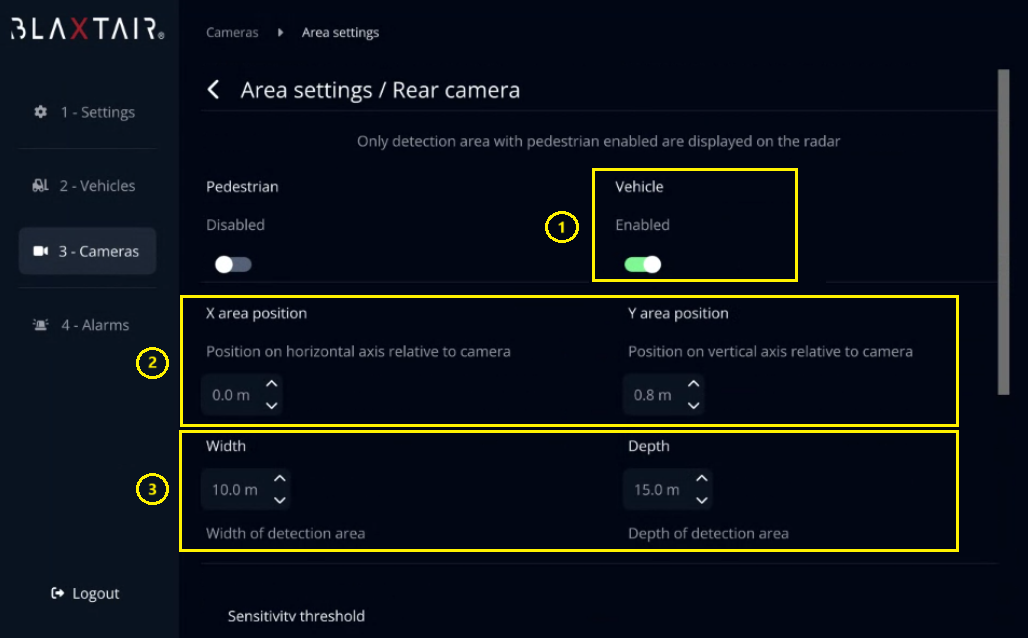Go to 4 - Alarms section
Screen dimensions: 1028x638
(x=95, y=325)
